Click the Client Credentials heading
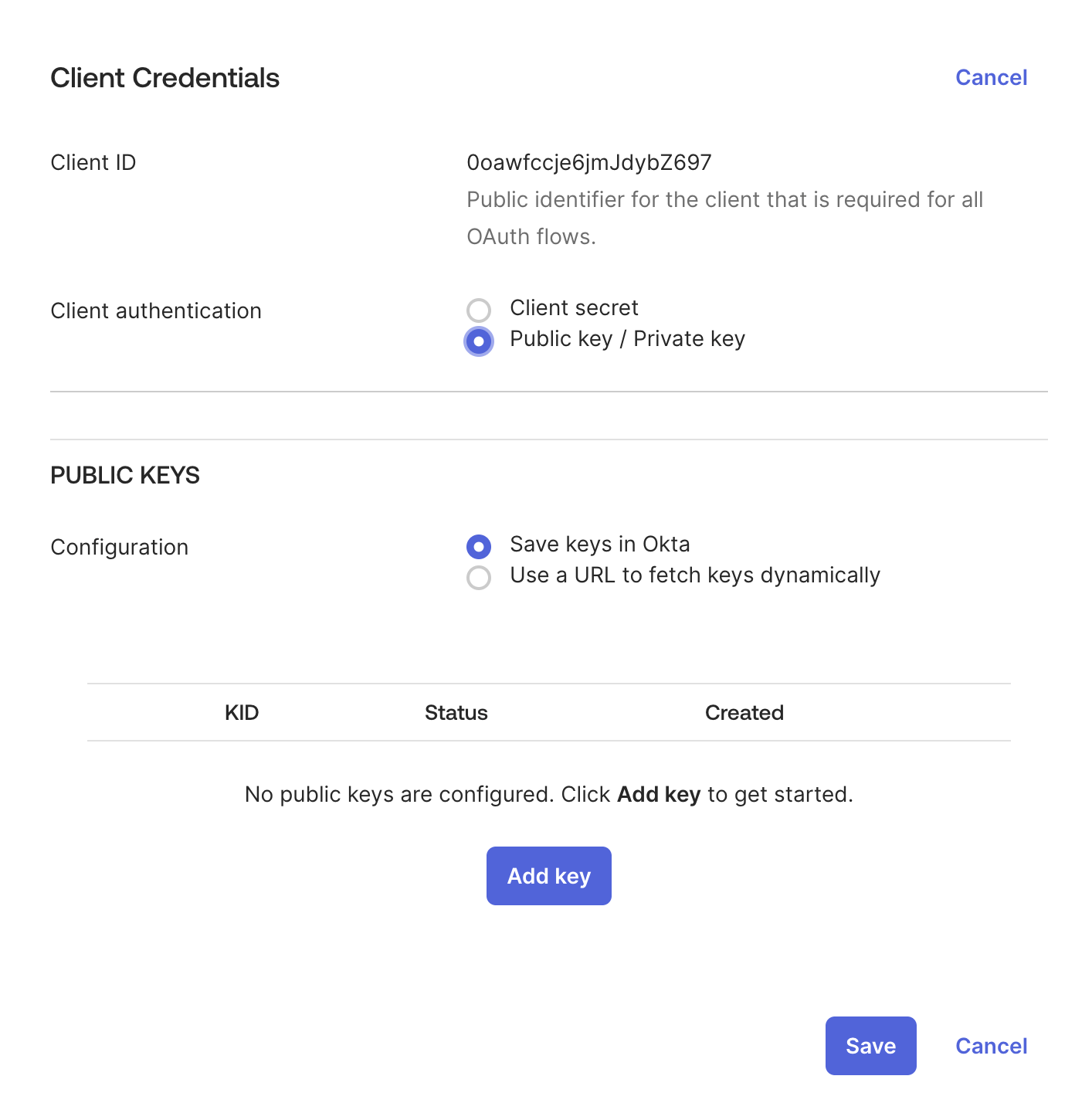 pos(165,77)
